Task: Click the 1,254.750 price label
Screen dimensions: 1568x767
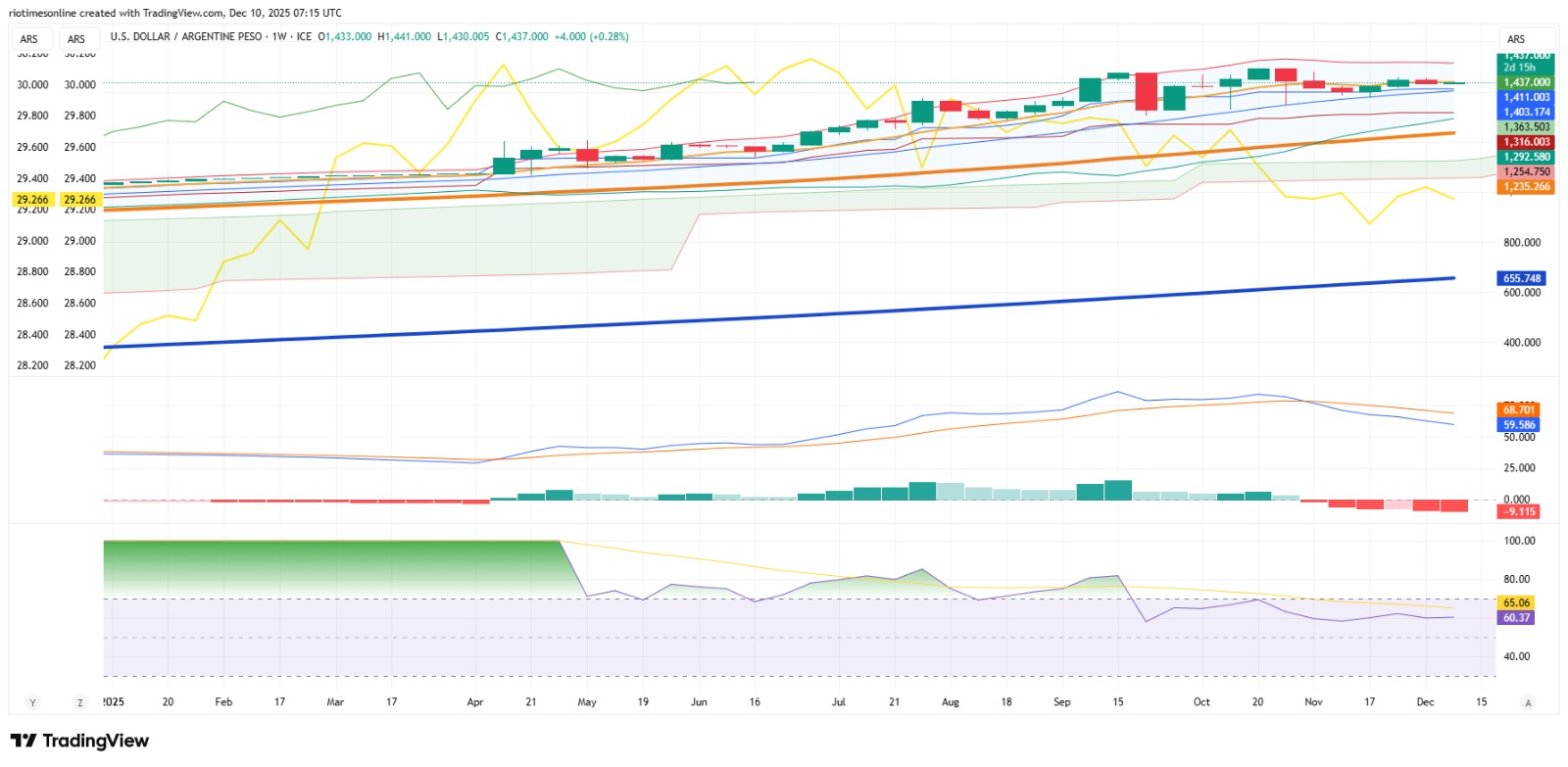Action: point(1527,171)
